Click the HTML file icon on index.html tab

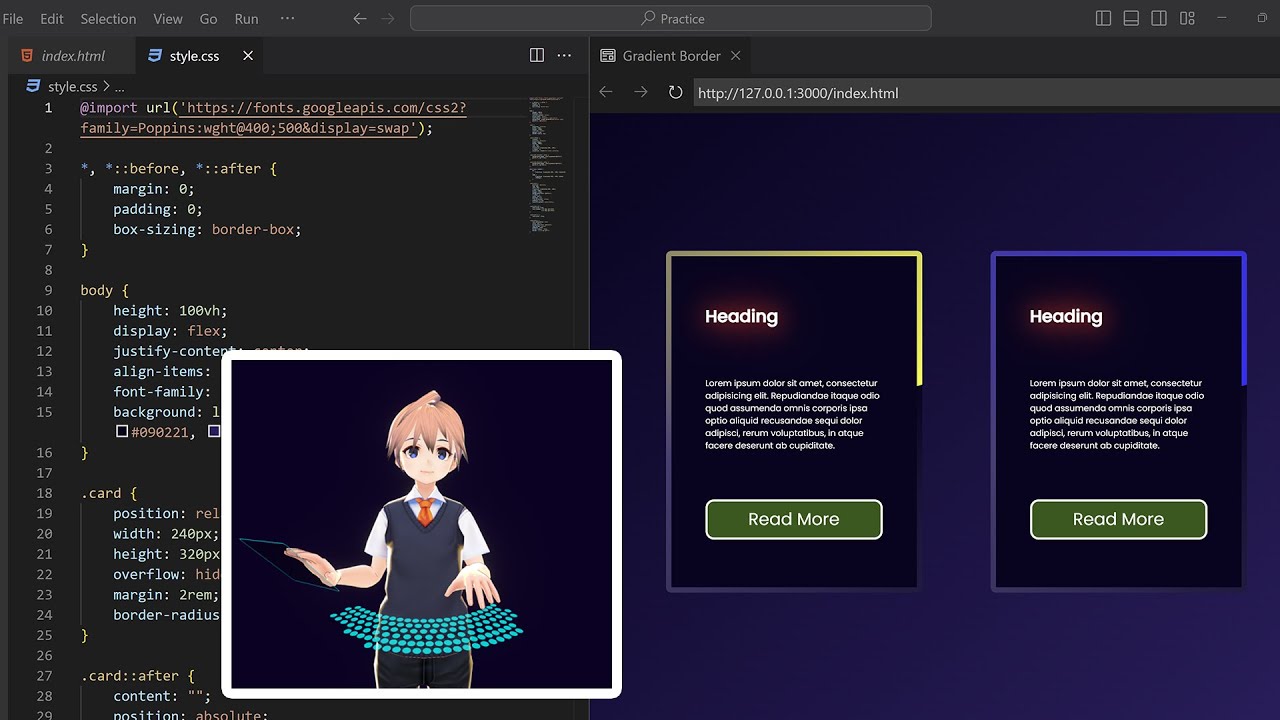(x=26, y=56)
